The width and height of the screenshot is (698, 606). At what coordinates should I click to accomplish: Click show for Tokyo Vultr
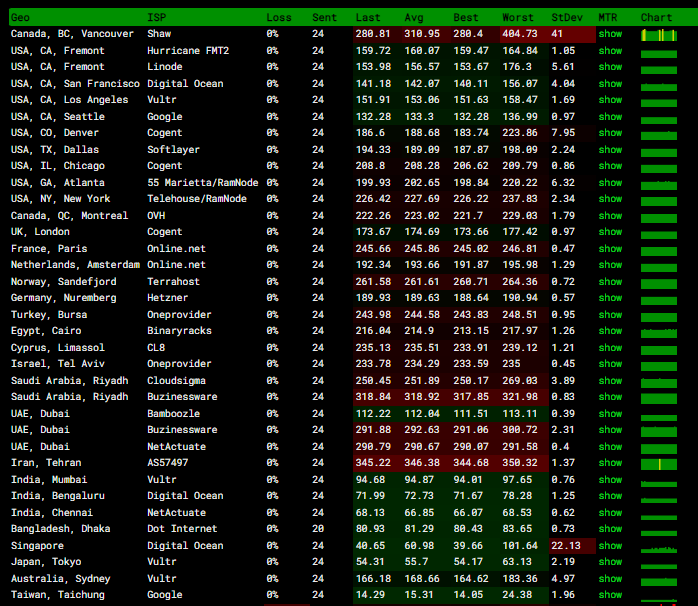(x=610, y=561)
